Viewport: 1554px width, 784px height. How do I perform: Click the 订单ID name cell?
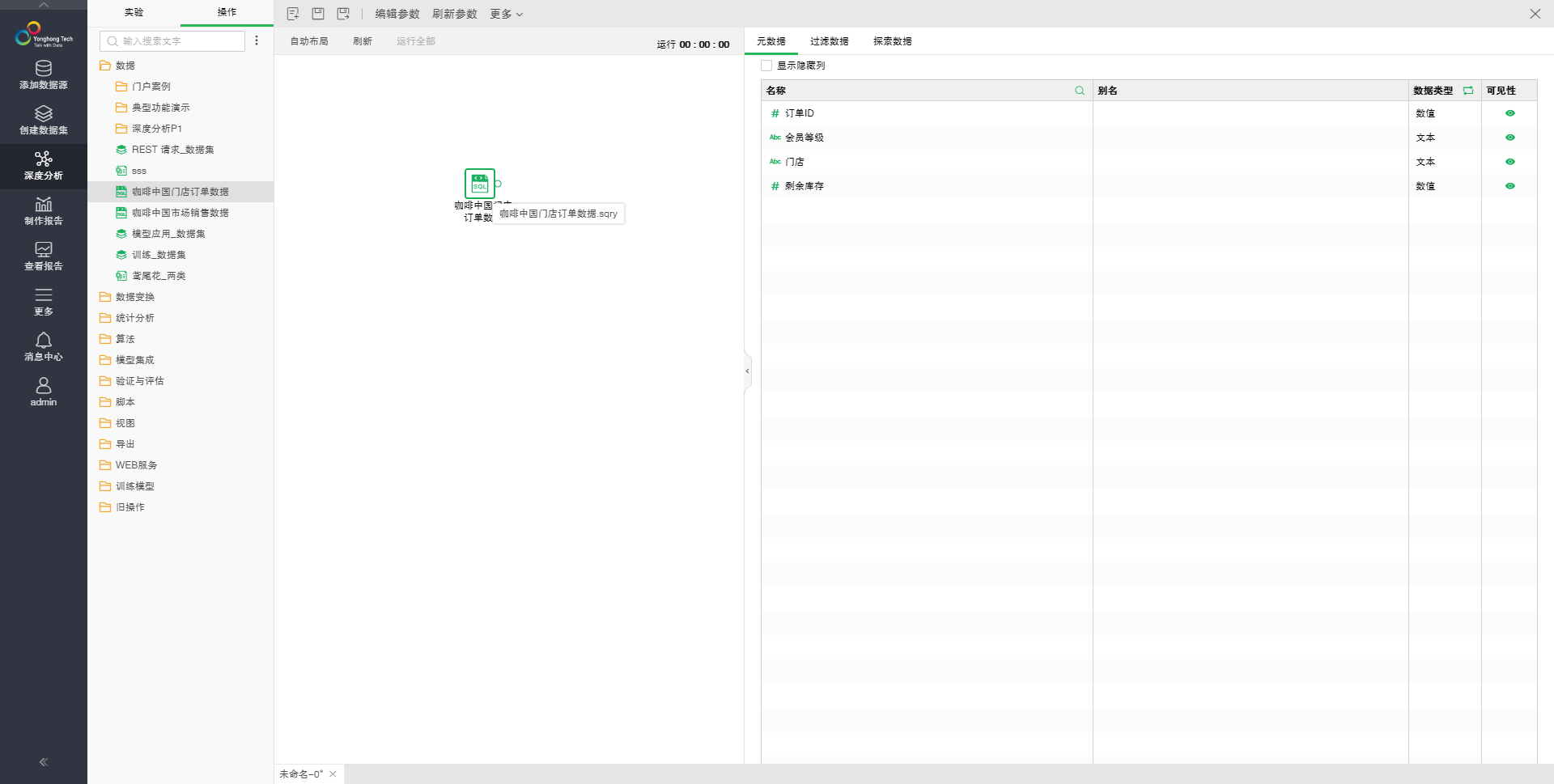tap(927, 113)
